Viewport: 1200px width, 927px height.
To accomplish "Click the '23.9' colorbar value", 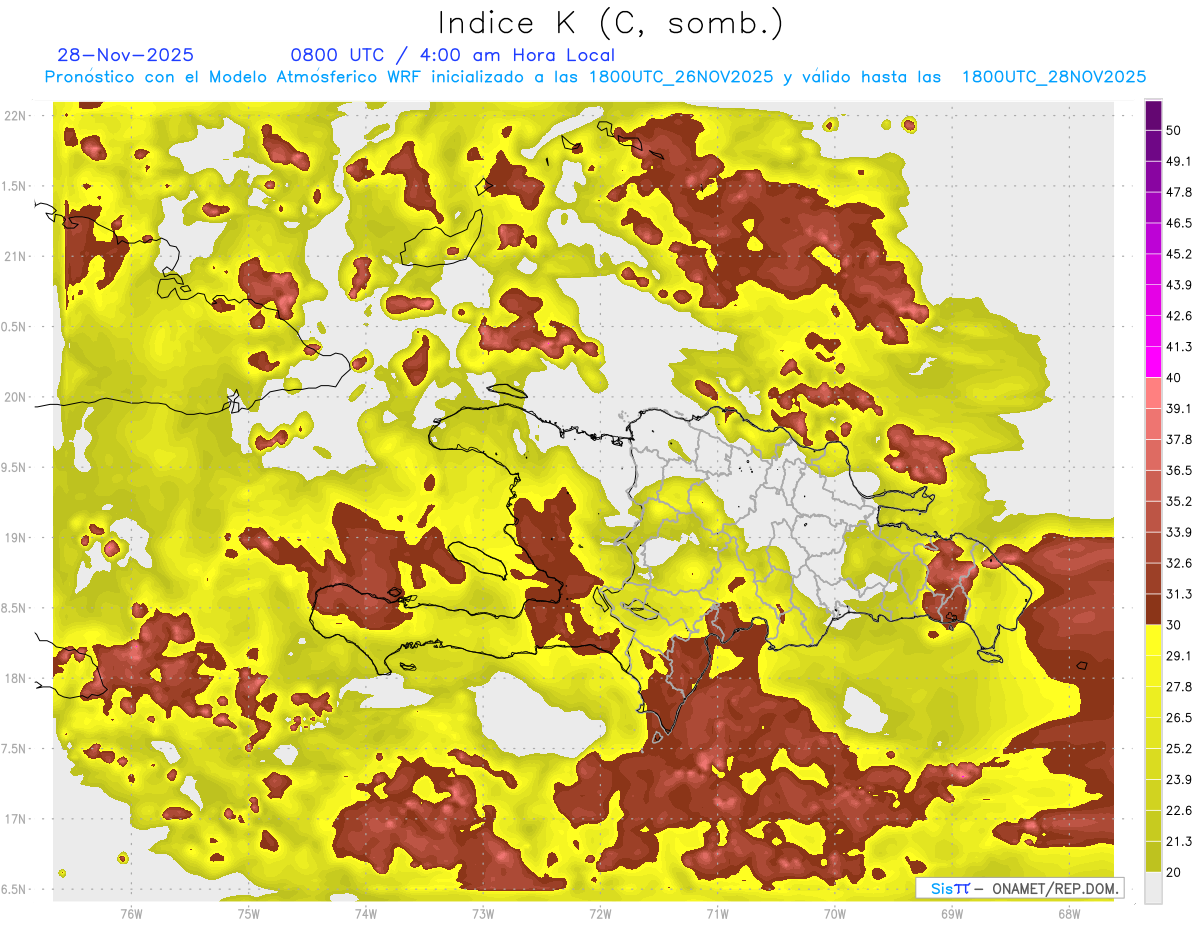I will [1180, 780].
